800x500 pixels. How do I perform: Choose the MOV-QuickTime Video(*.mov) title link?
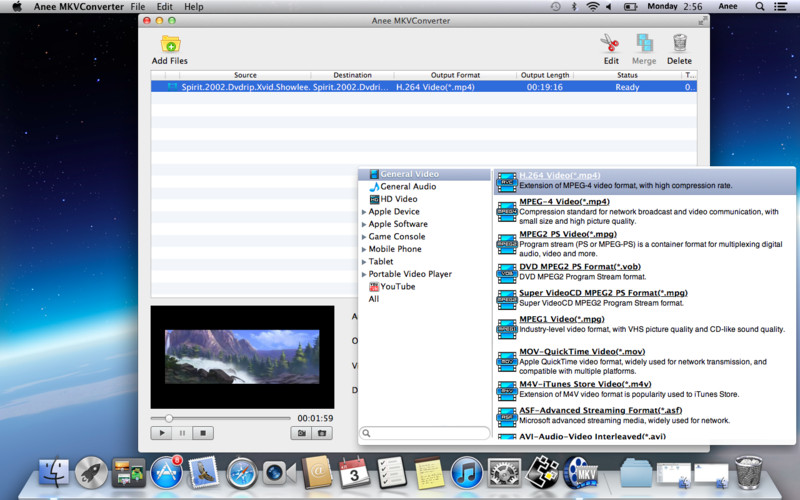point(582,352)
